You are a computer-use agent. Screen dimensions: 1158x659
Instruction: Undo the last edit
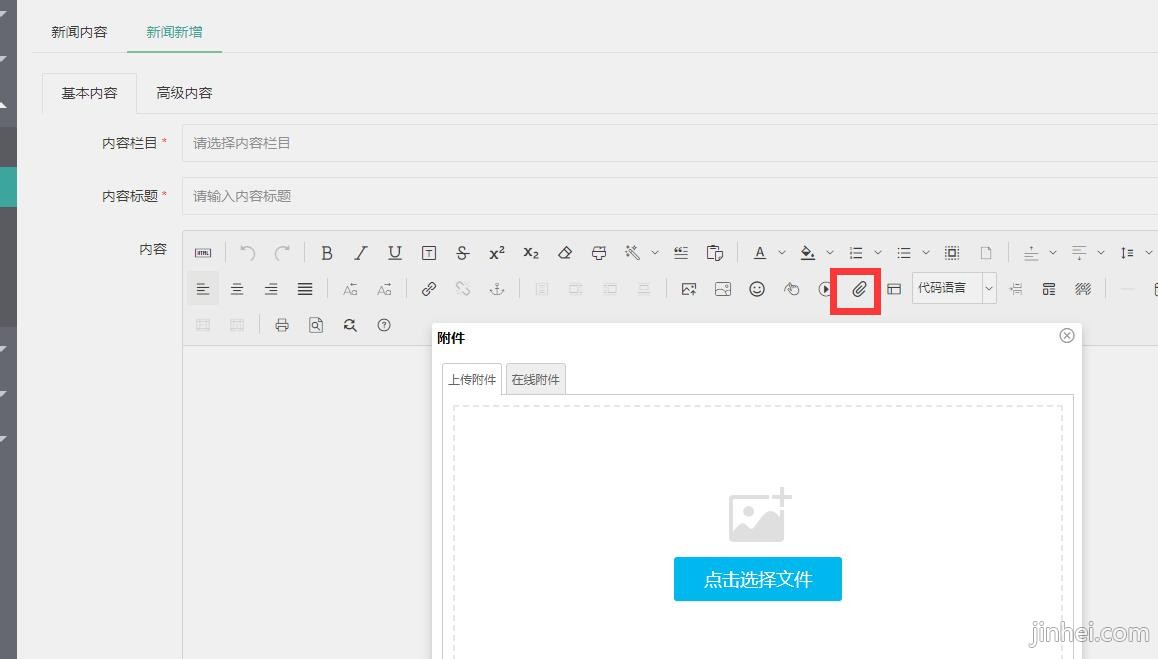247,253
